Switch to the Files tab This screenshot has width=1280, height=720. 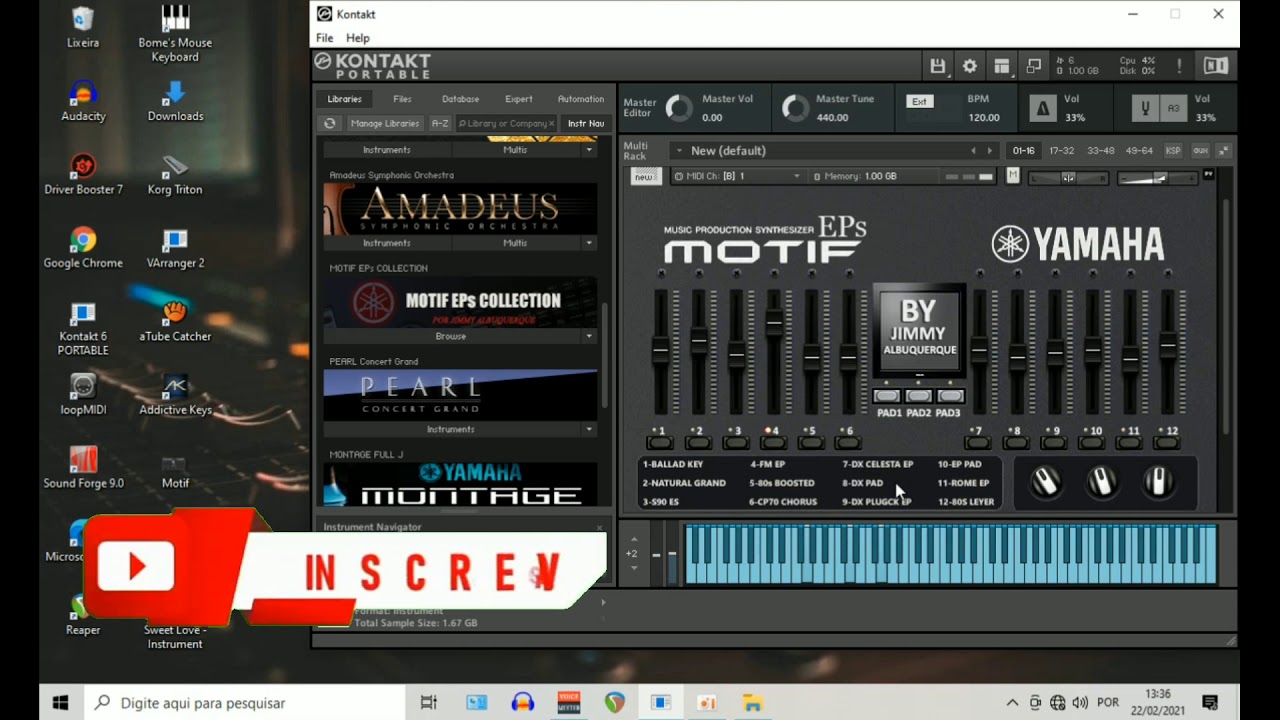[x=402, y=99]
